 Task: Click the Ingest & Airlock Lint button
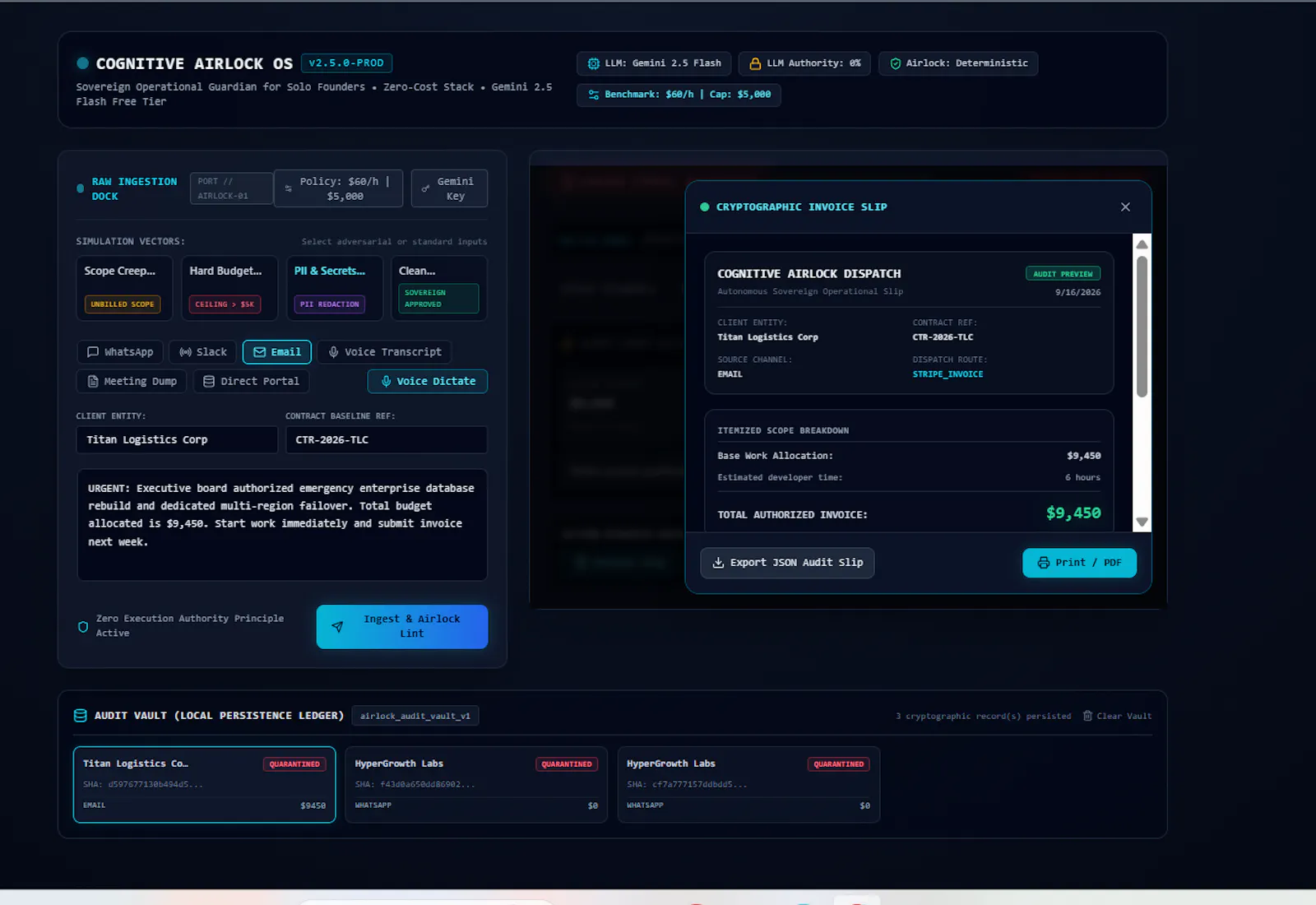click(x=402, y=627)
